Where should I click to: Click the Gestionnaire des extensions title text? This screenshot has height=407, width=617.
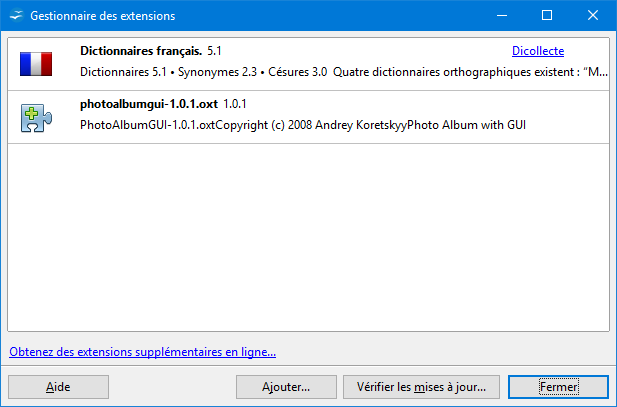click(x=103, y=16)
